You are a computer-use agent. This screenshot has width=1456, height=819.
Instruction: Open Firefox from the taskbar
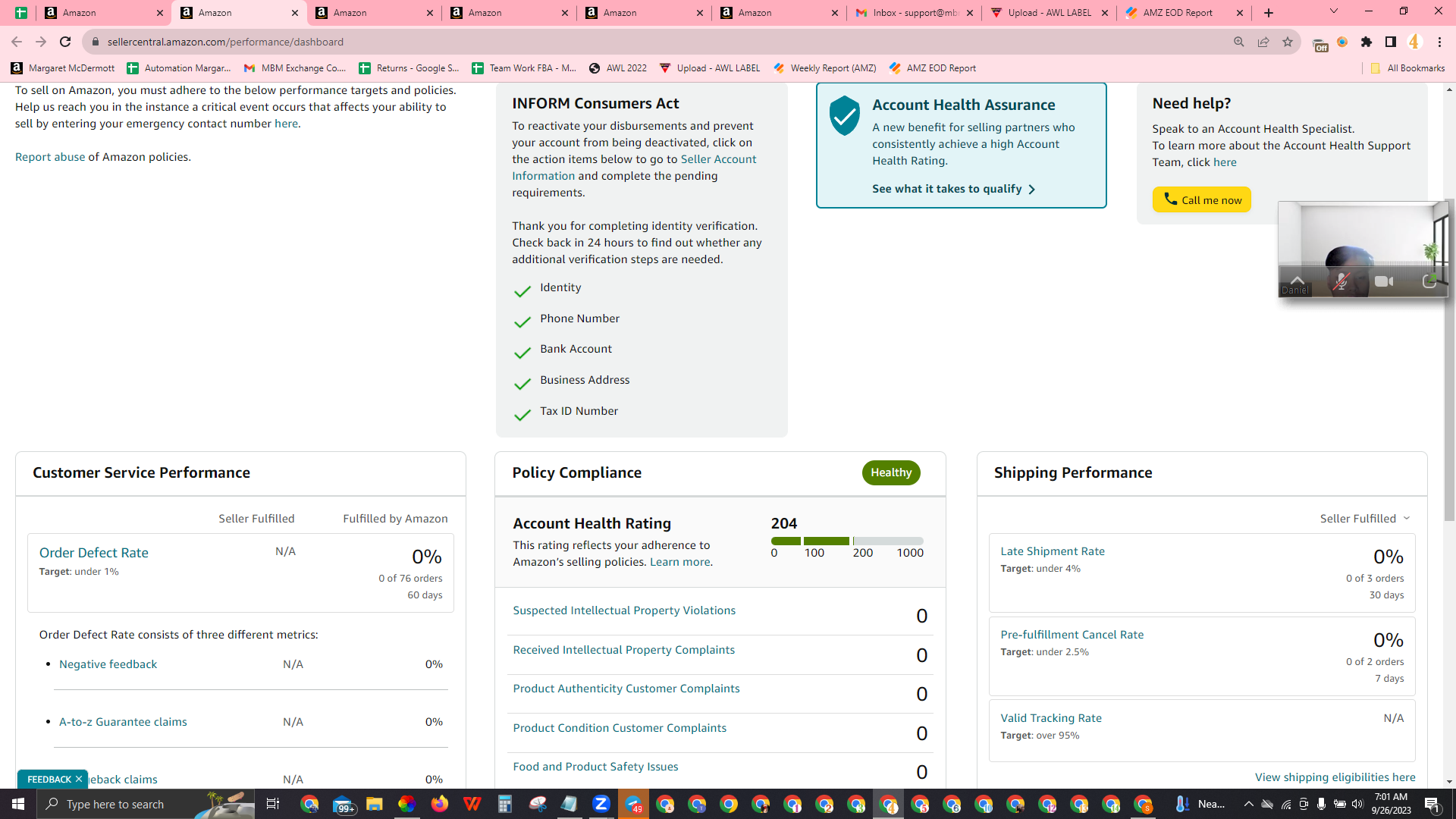(440, 804)
